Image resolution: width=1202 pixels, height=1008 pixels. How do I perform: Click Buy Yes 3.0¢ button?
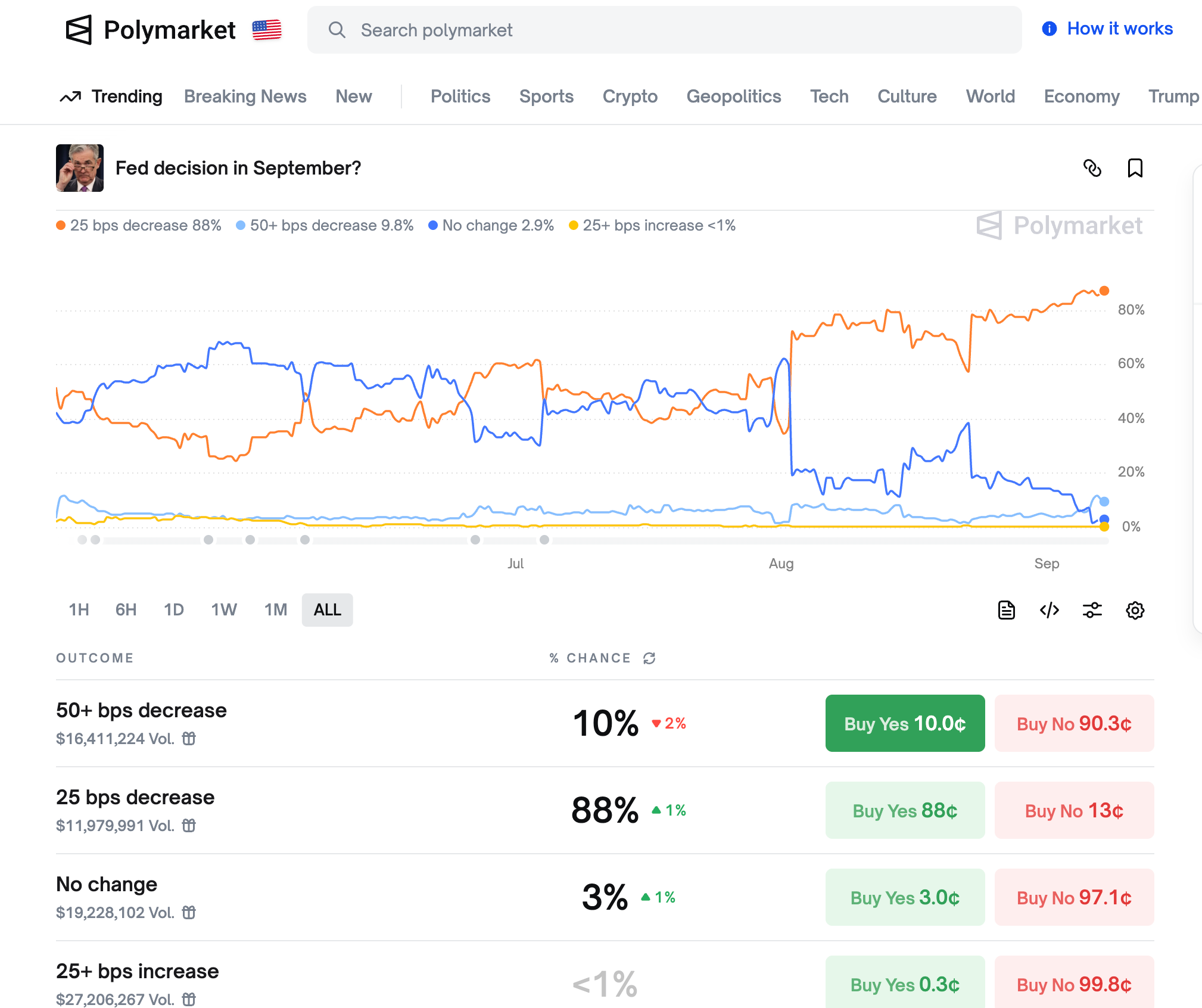(905, 897)
